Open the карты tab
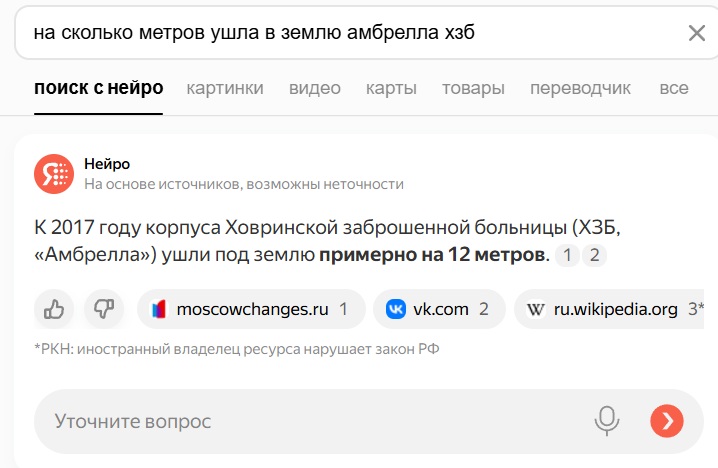 pyautogui.click(x=391, y=88)
